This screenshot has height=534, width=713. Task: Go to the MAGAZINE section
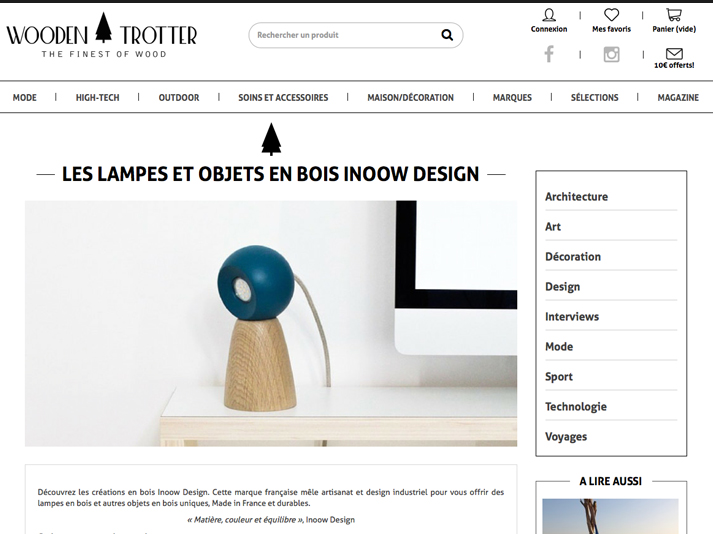(678, 97)
